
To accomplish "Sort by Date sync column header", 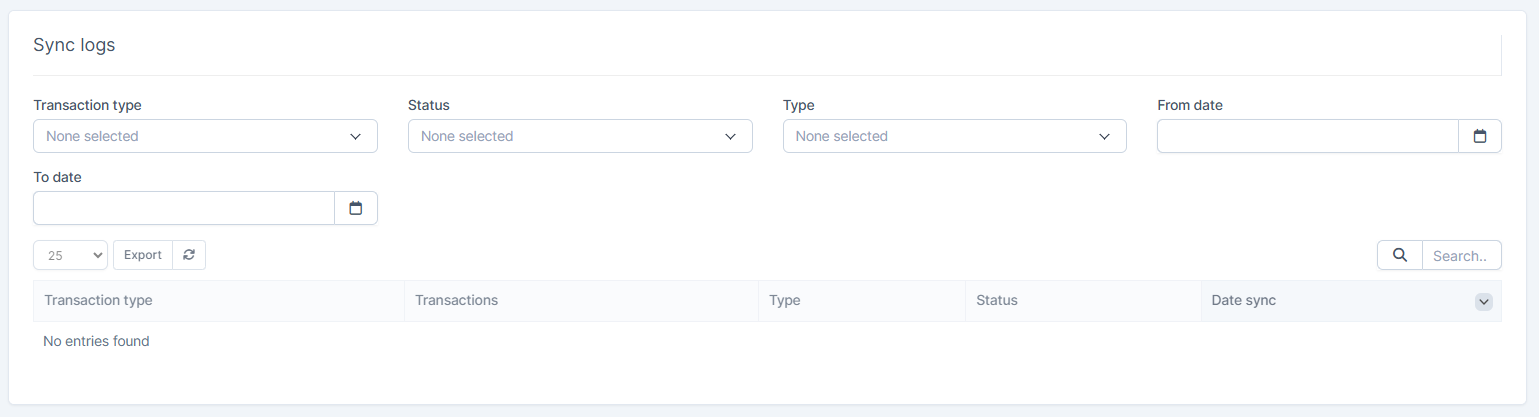I will coord(1243,300).
